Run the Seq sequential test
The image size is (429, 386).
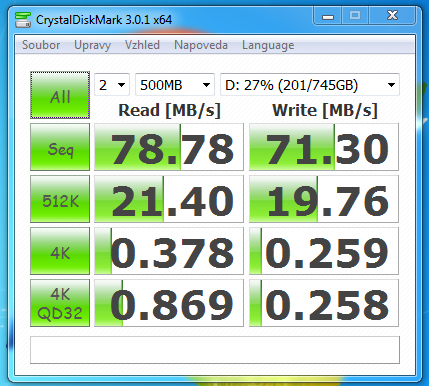tap(60, 147)
